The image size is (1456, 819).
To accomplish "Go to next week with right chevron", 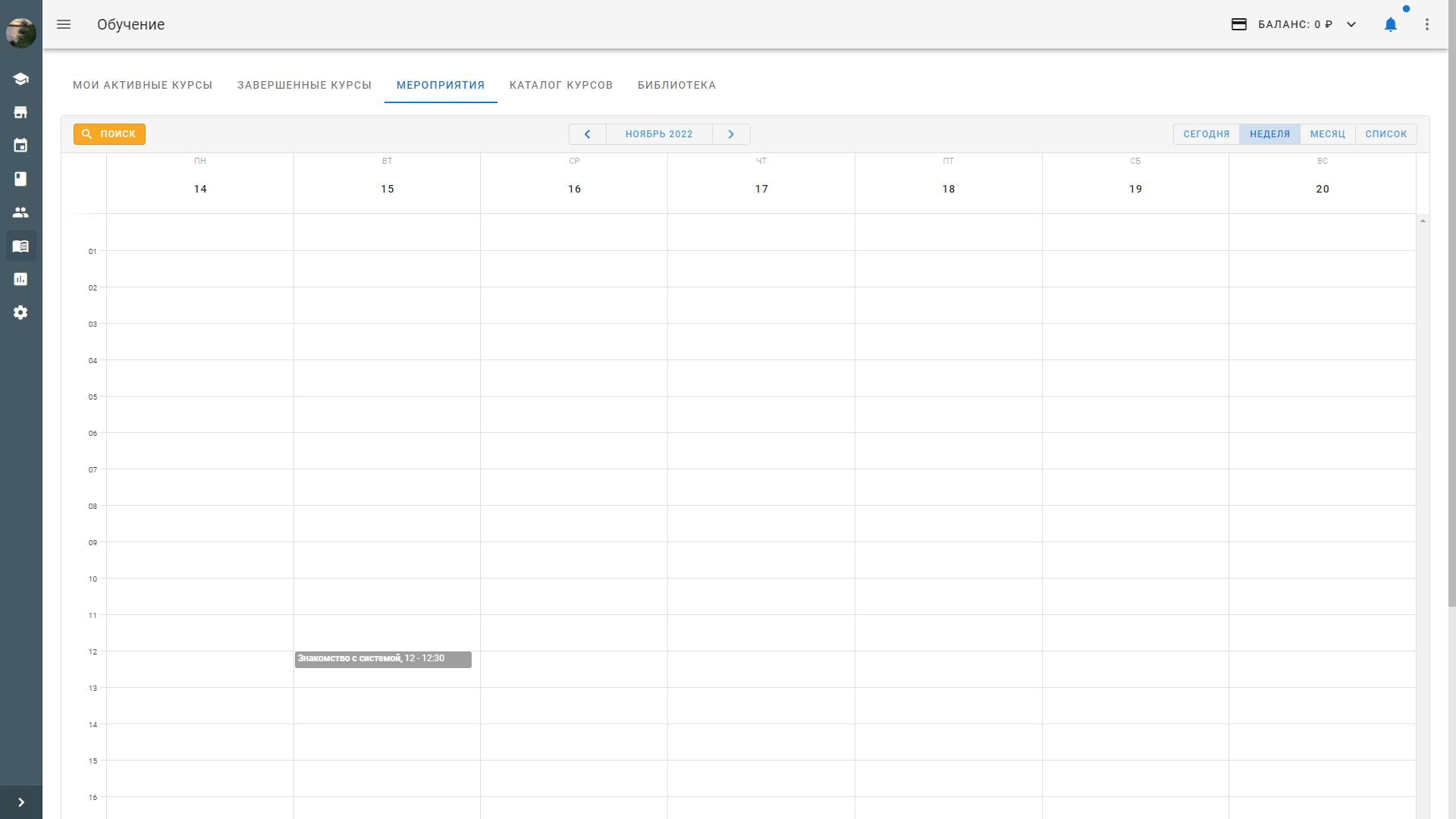I will pyautogui.click(x=731, y=134).
